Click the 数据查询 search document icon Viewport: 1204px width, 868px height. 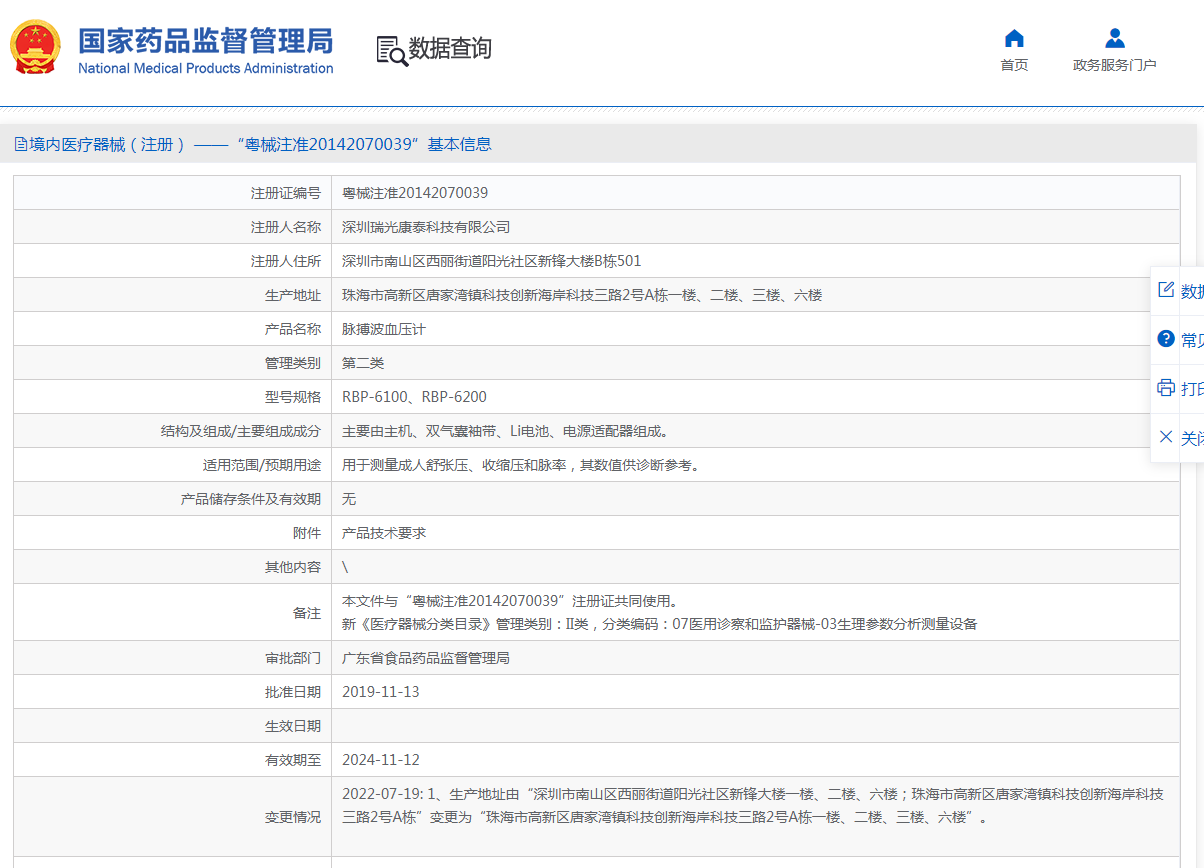point(392,50)
